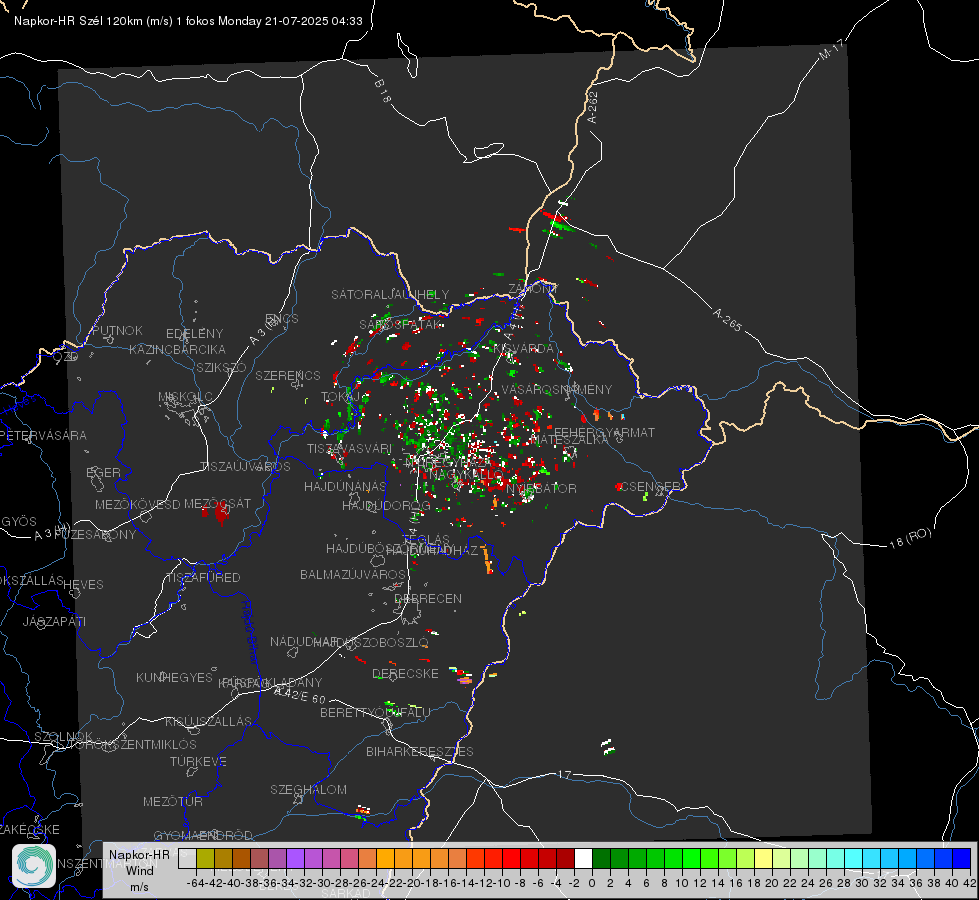Click the PUTNOK label
Screen dimensions: 979x900
point(117,330)
